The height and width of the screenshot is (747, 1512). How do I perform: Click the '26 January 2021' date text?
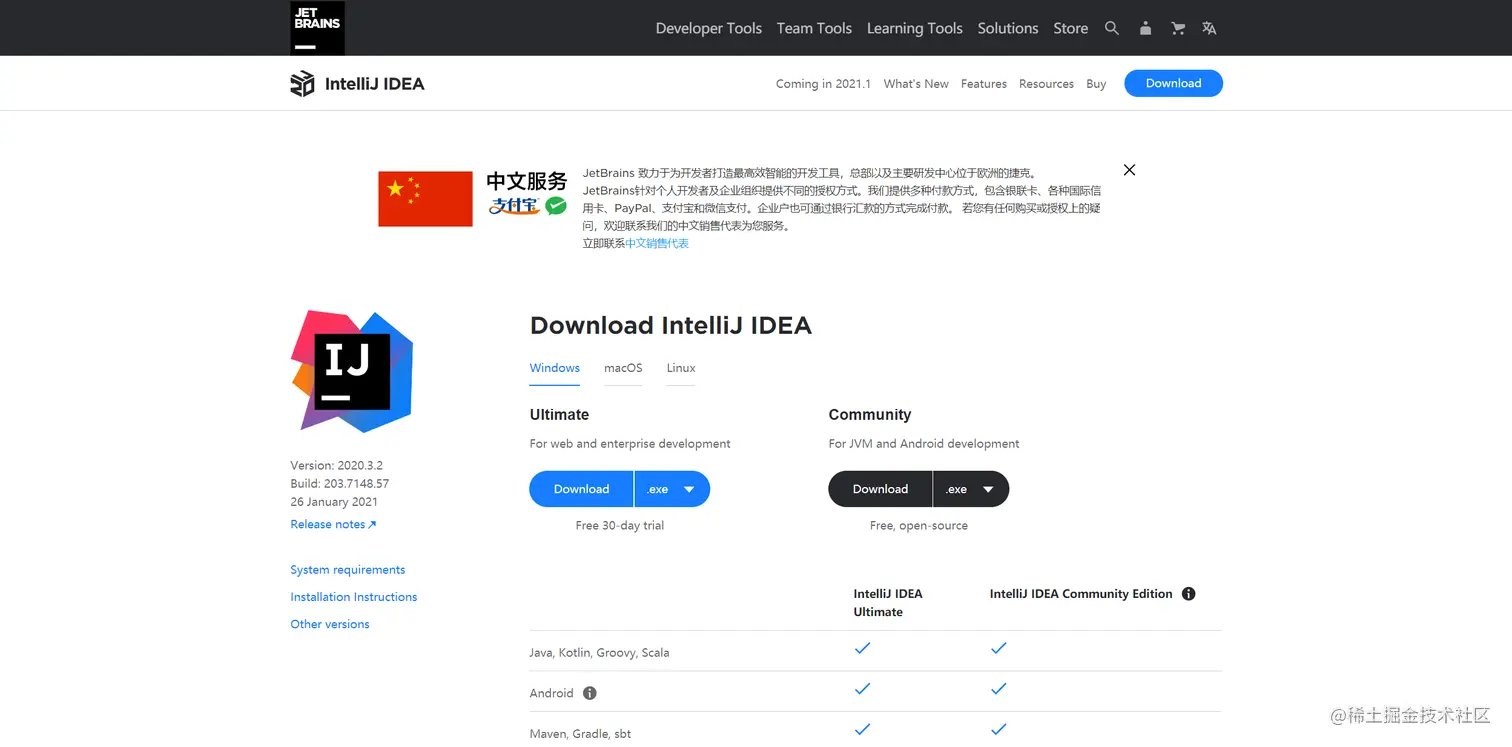(x=334, y=502)
